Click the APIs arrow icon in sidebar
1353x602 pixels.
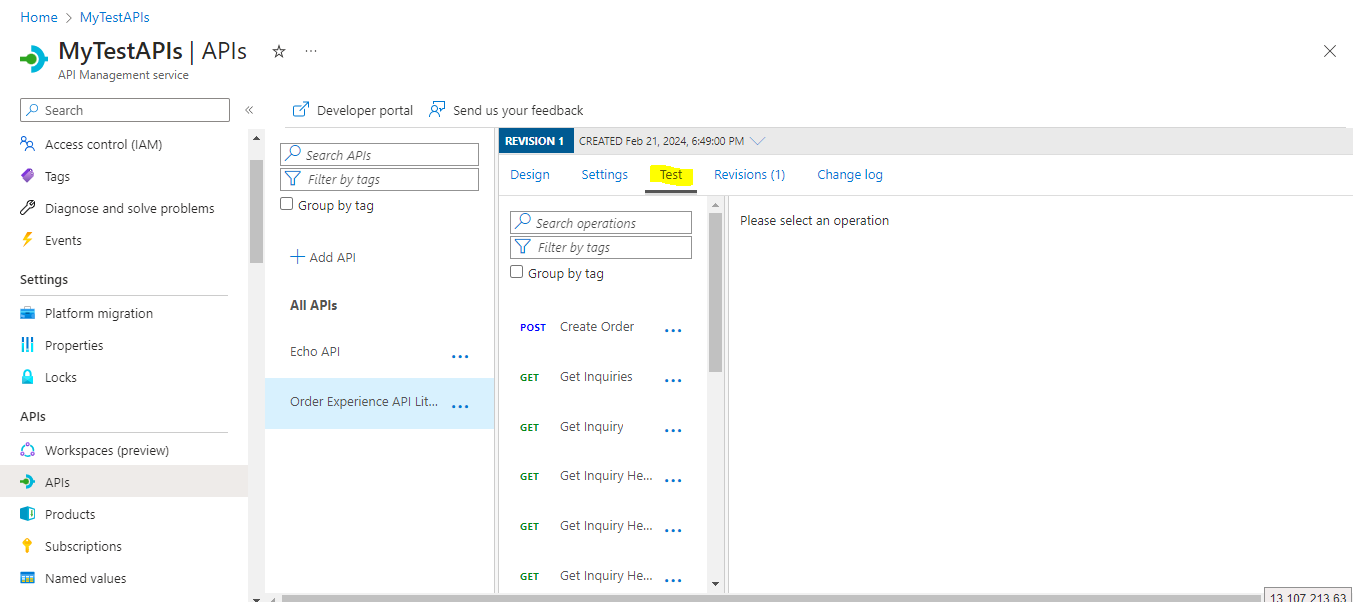pos(28,482)
